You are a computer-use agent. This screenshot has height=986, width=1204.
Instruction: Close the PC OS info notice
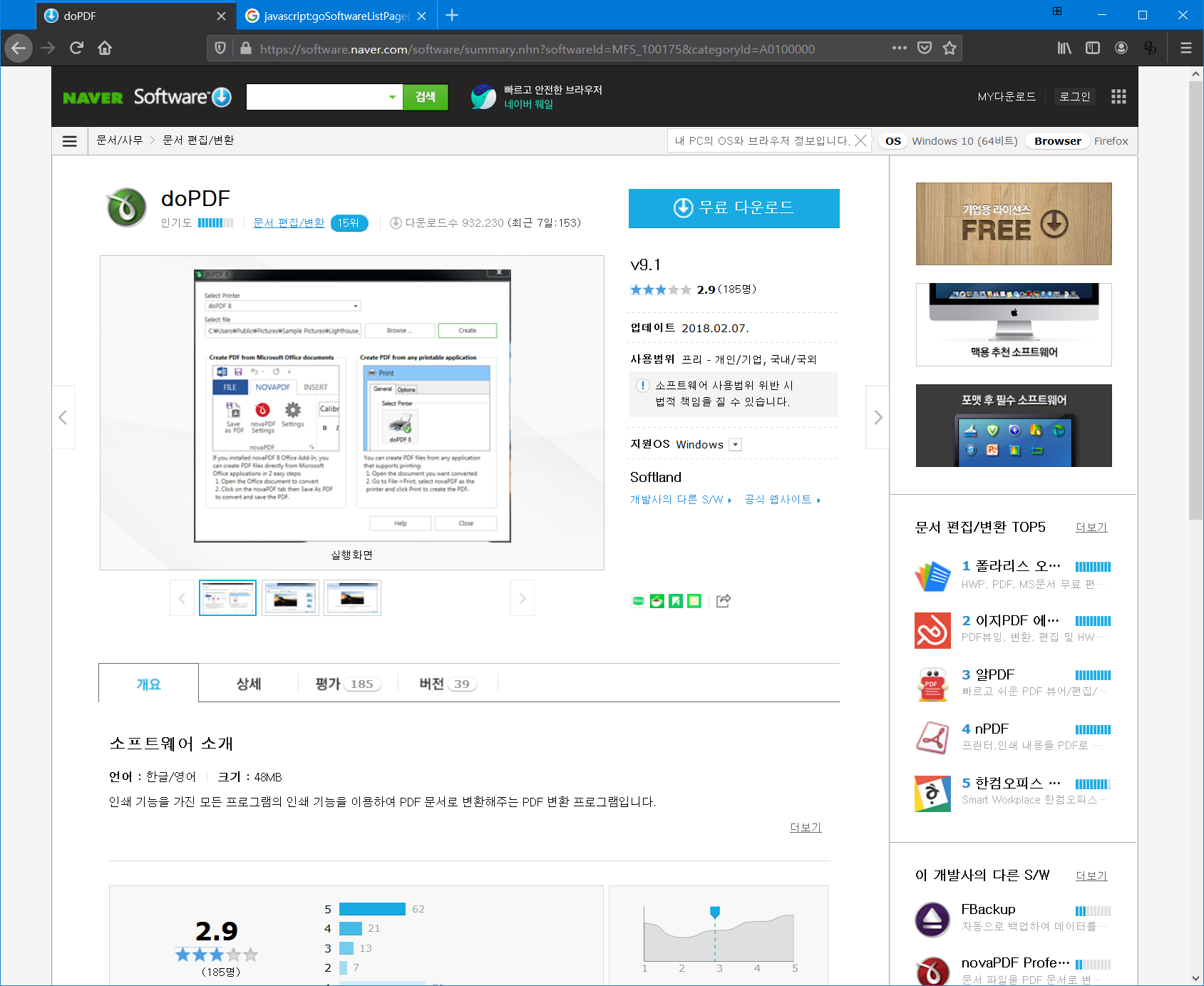861,140
